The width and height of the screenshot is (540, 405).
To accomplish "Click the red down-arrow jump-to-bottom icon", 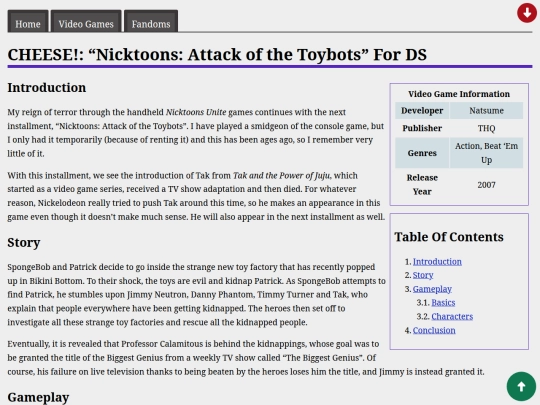I will coord(527,13).
